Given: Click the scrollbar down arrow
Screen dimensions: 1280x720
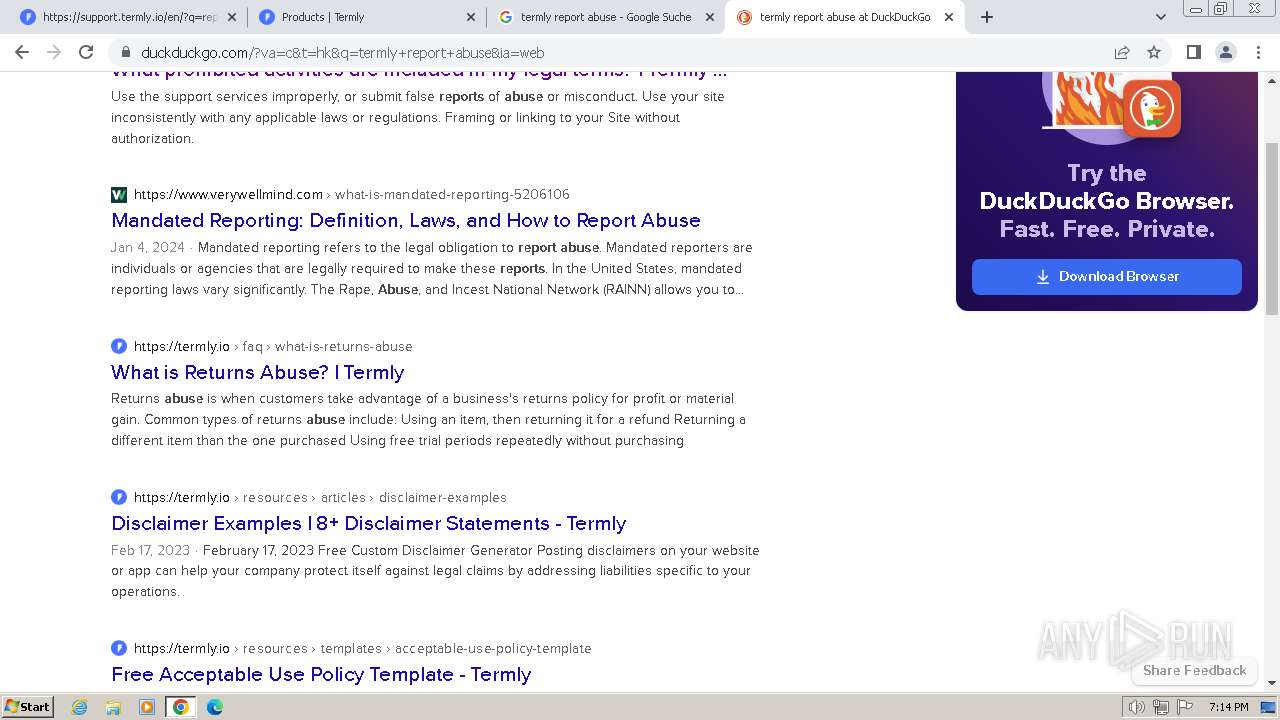Looking at the screenshot, I should (1272, 683).
